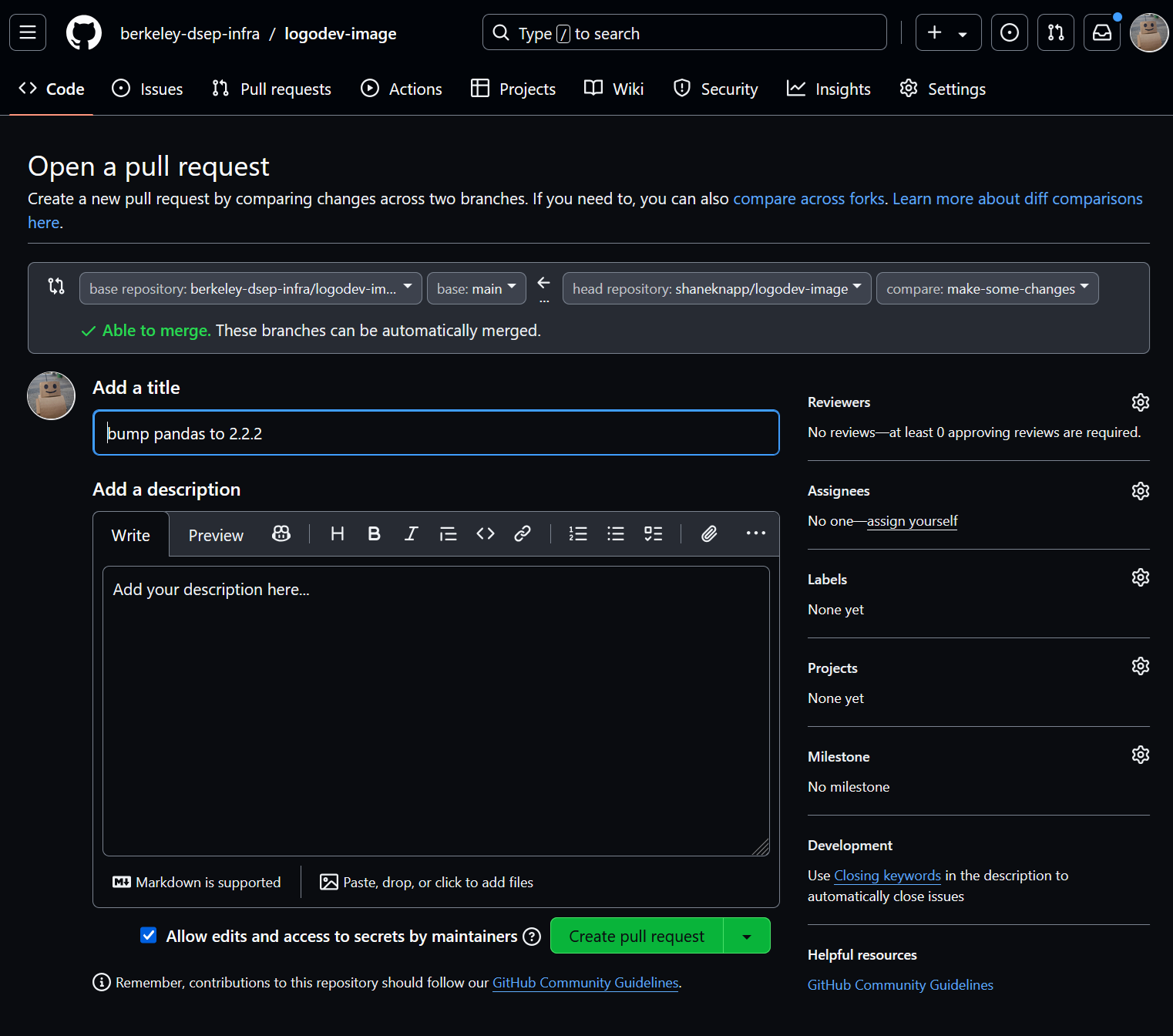
Task: Open the notifications inbox icon
Action: (x=1101, y=32)
